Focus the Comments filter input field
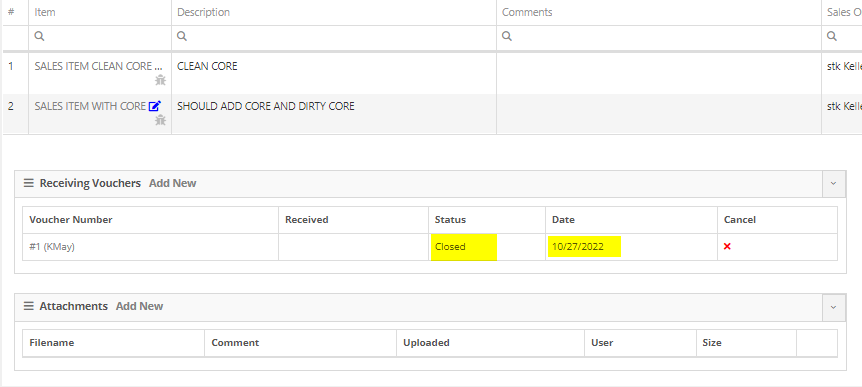862x387 pixels. coord(659,37)
